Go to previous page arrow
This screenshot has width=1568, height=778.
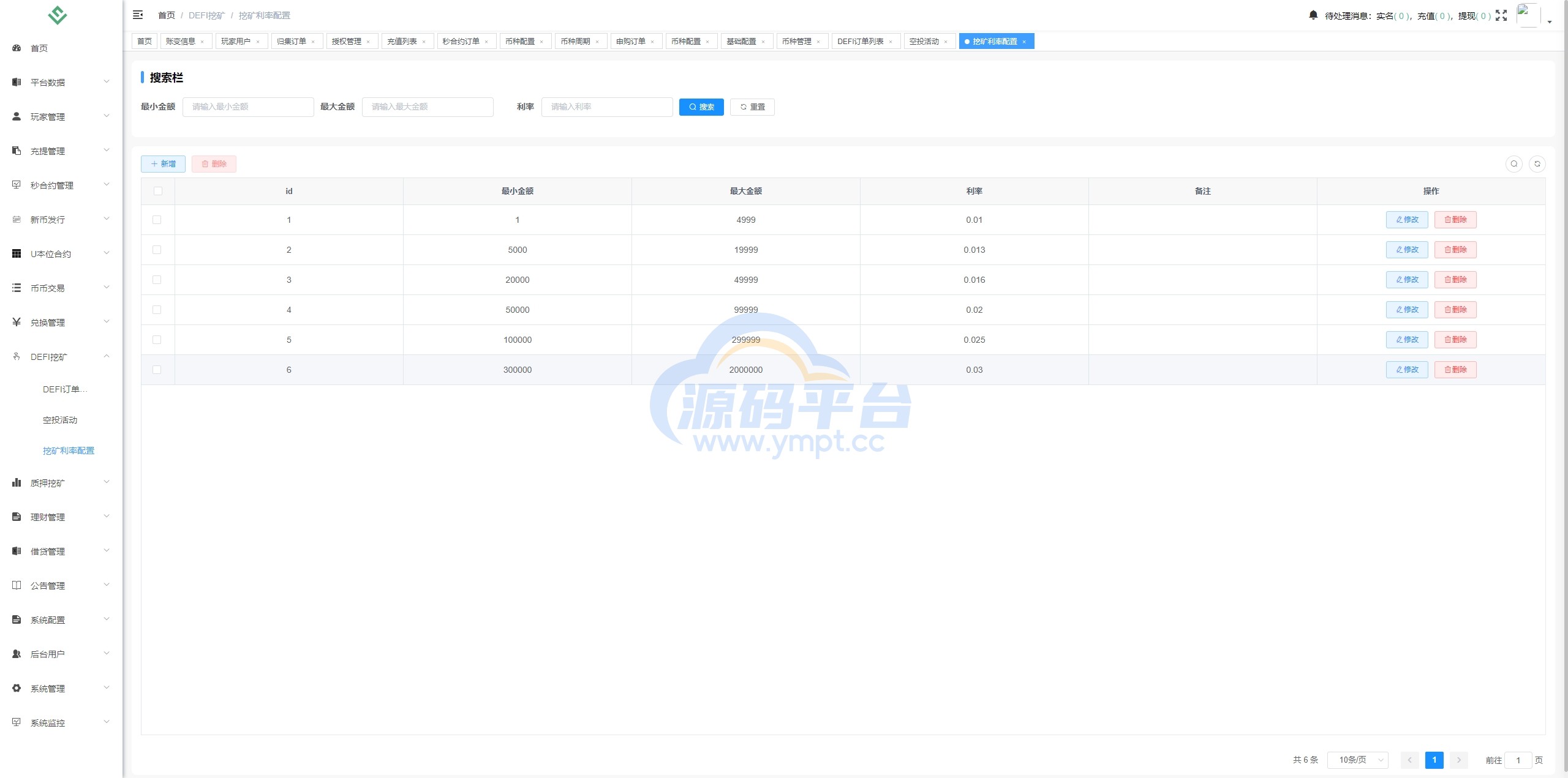click(x=1409, y=760)
